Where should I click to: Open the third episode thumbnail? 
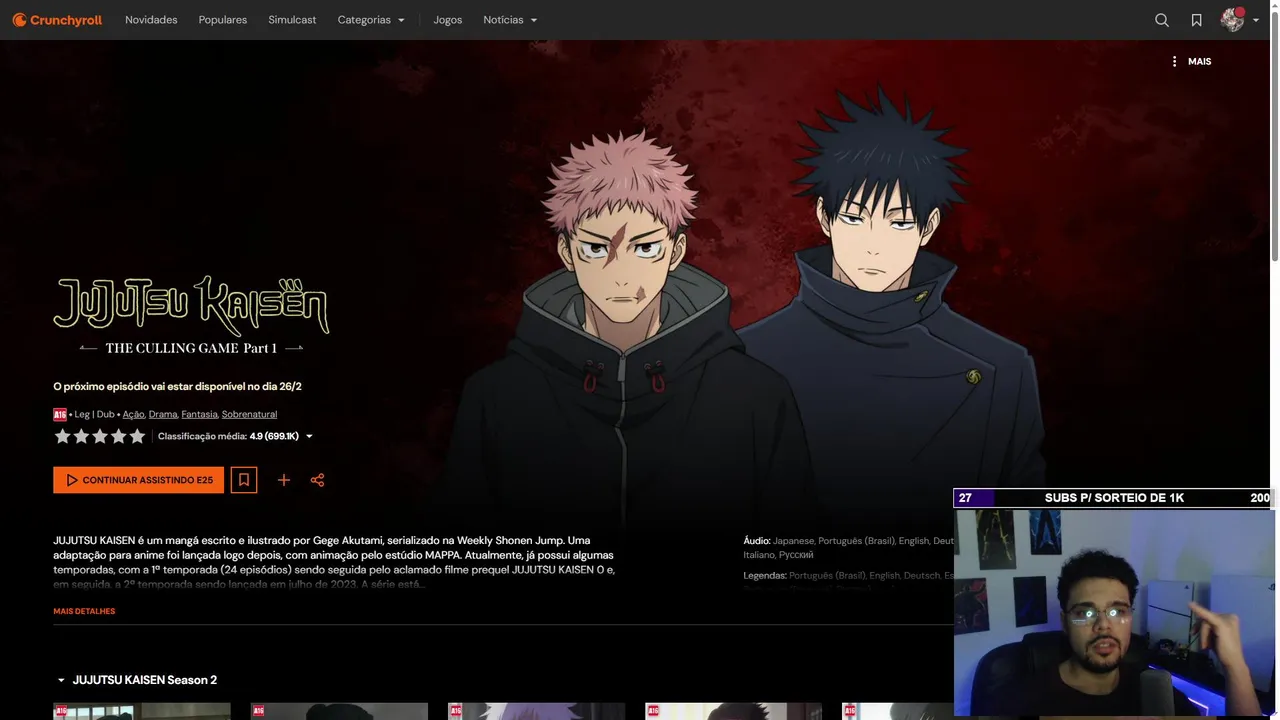(536, 711)
